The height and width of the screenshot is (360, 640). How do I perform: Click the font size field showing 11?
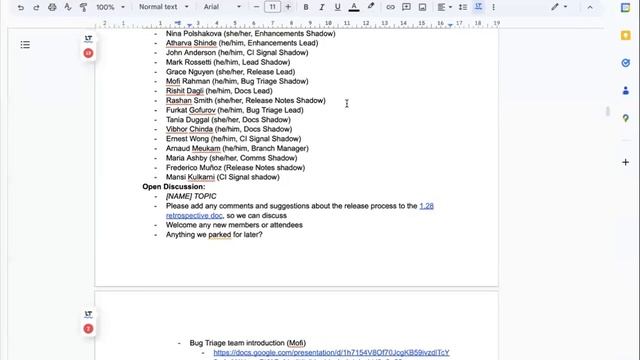pyautogui.click(x=272, y=7)
